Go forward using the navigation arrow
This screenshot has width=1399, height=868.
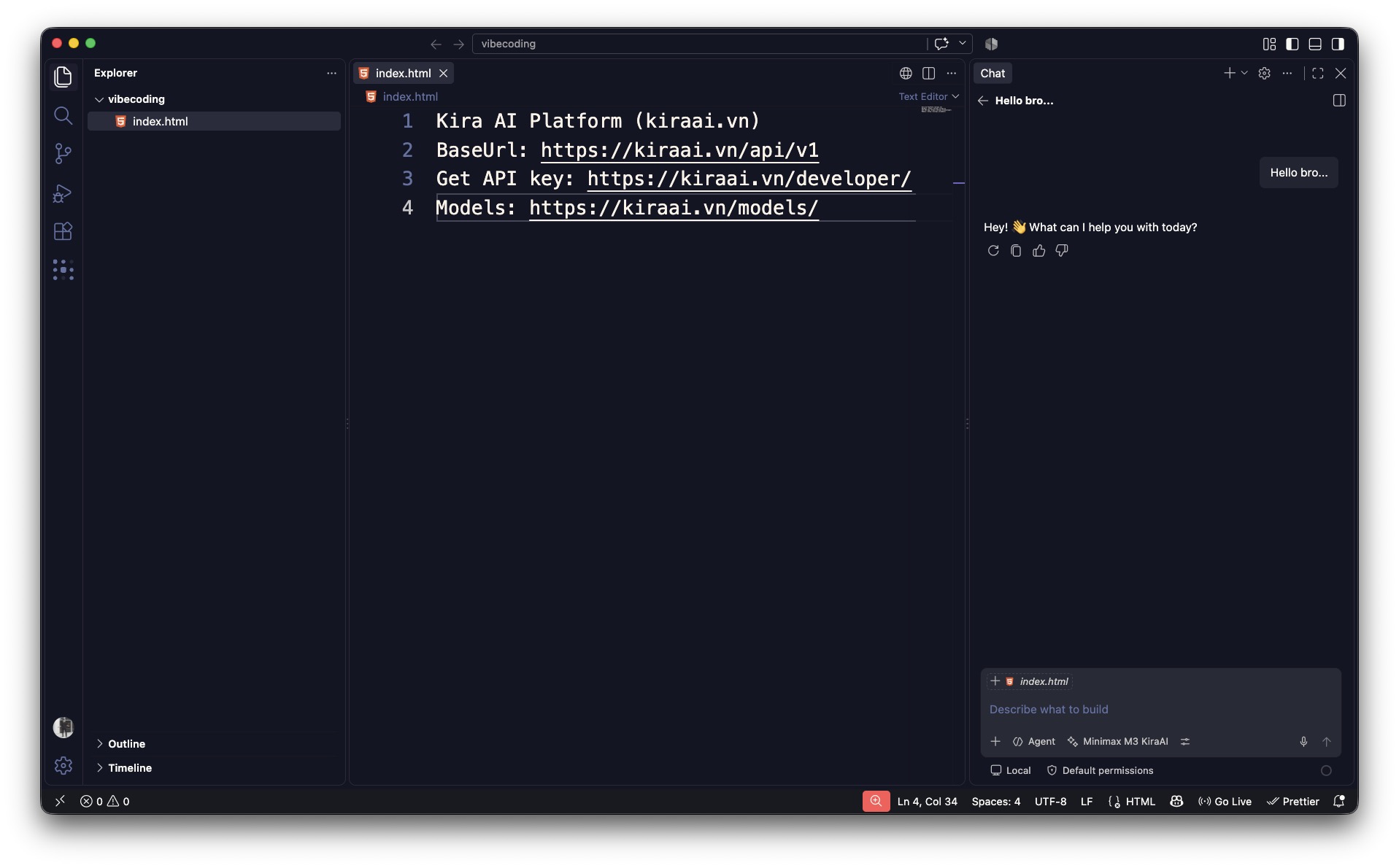[458, 44]
